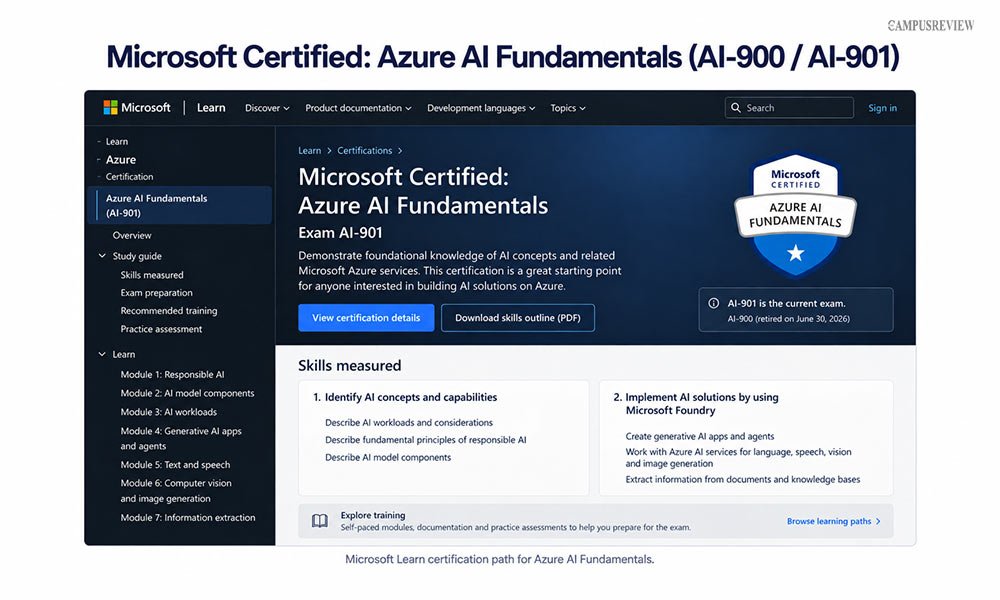Open Skills measured in sidebar
This screenshot has height=600, width=1000.
pyautogui.click(x=152, y=275)
